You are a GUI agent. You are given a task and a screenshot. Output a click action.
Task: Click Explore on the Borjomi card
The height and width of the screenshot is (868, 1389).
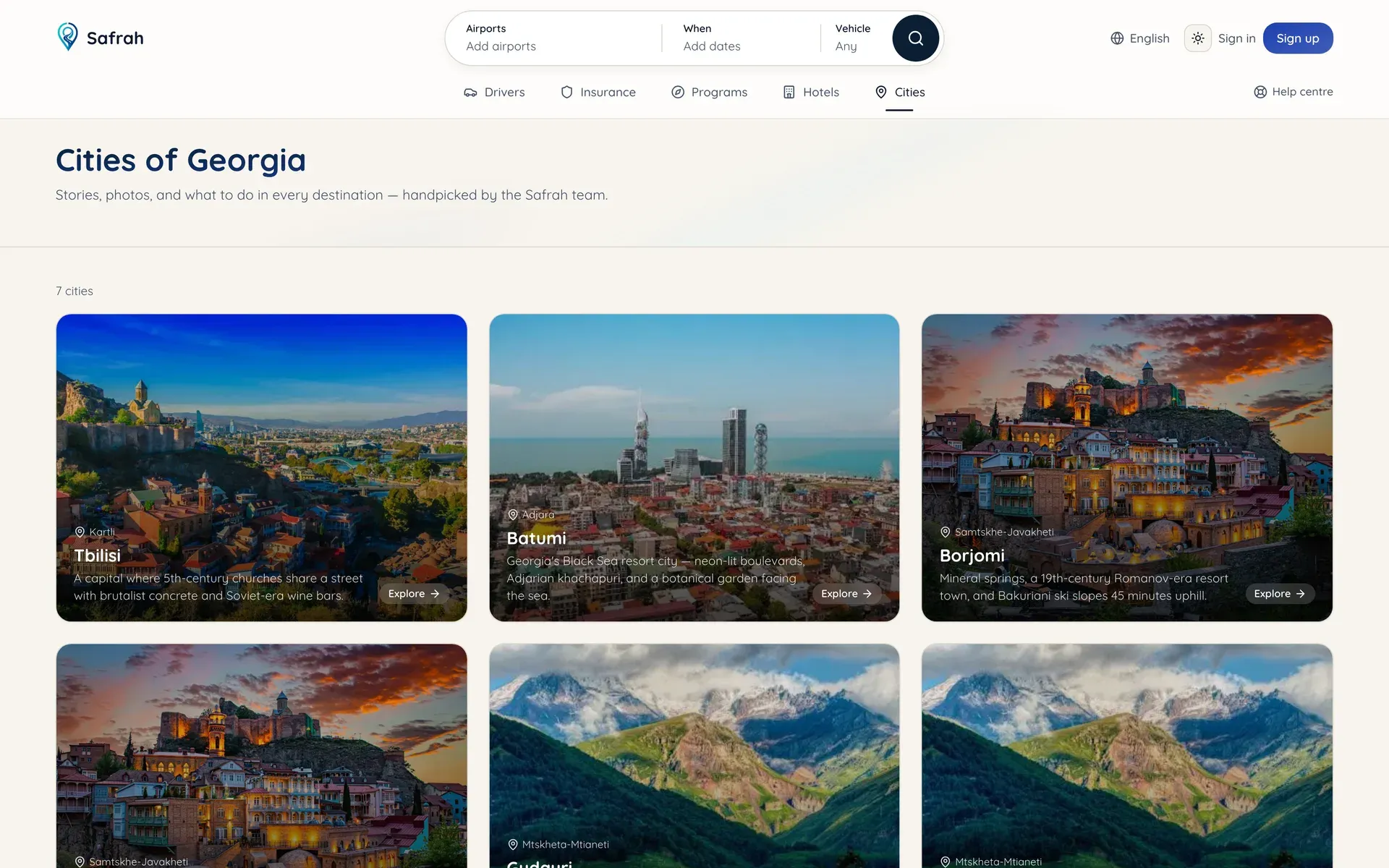point(1280,594)
